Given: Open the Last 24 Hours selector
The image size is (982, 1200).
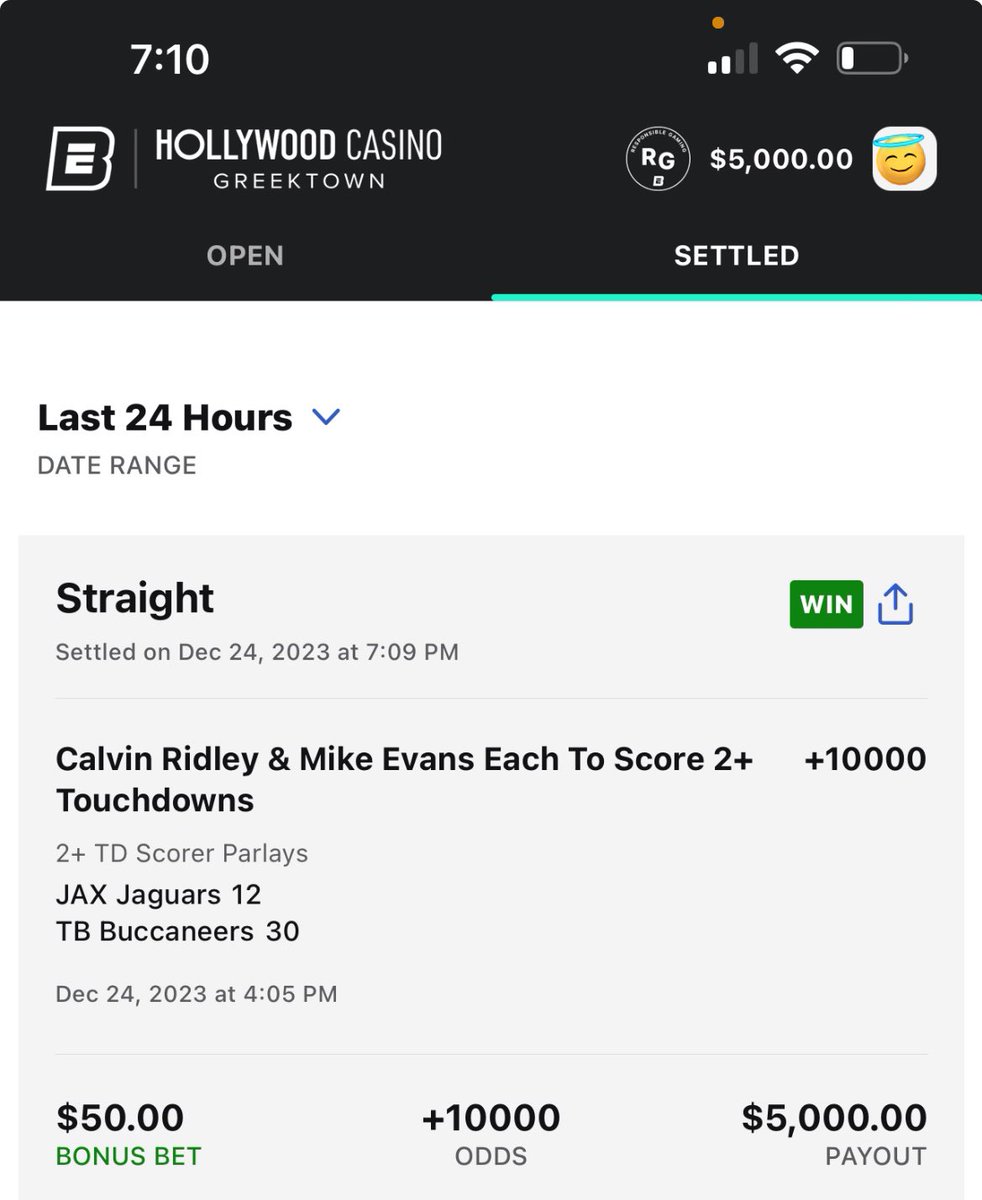Looking at the screenshot, I should (x=165, y=418).
